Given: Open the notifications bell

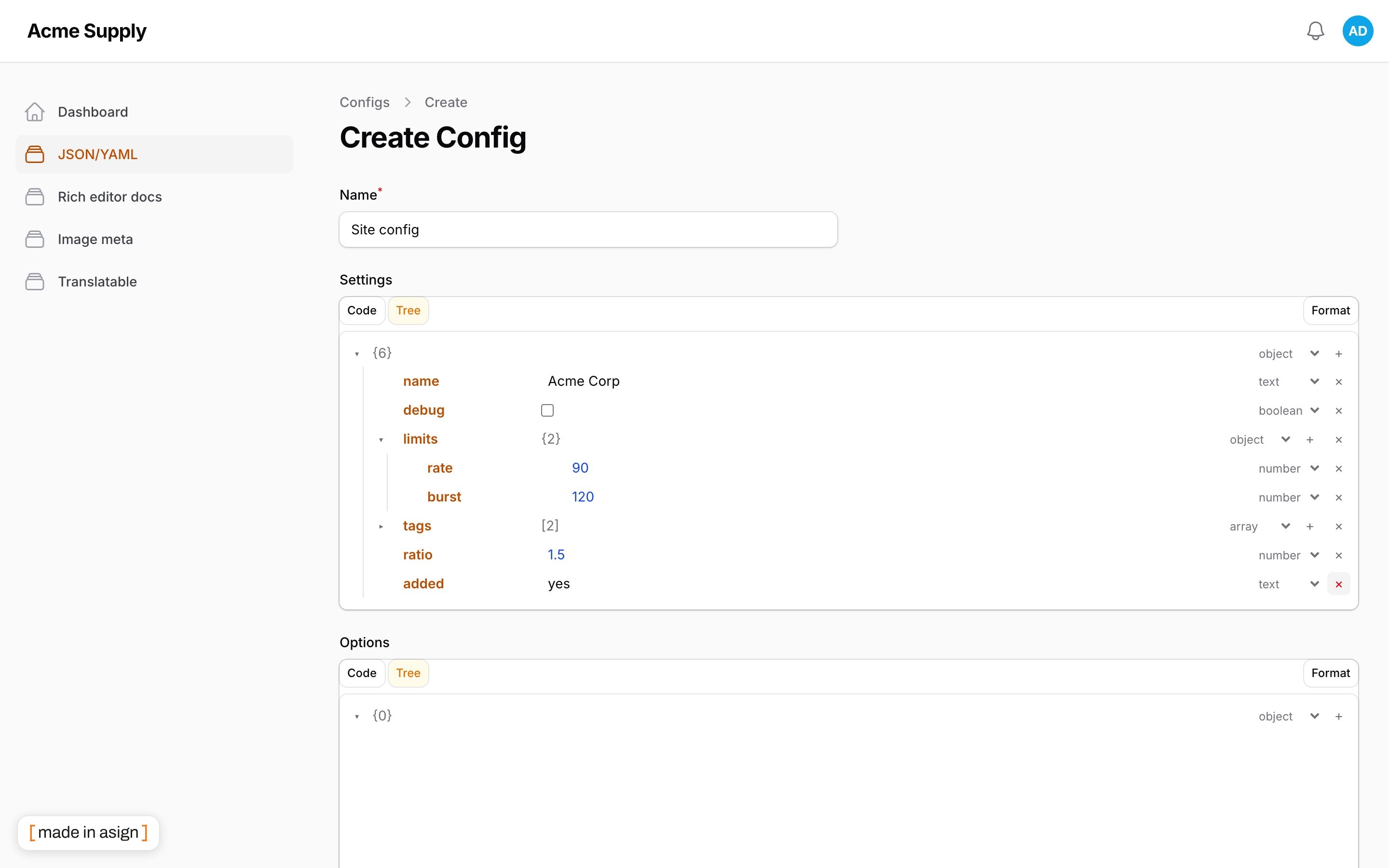Looking at the screenshot, I should (x=1315, y=31).
